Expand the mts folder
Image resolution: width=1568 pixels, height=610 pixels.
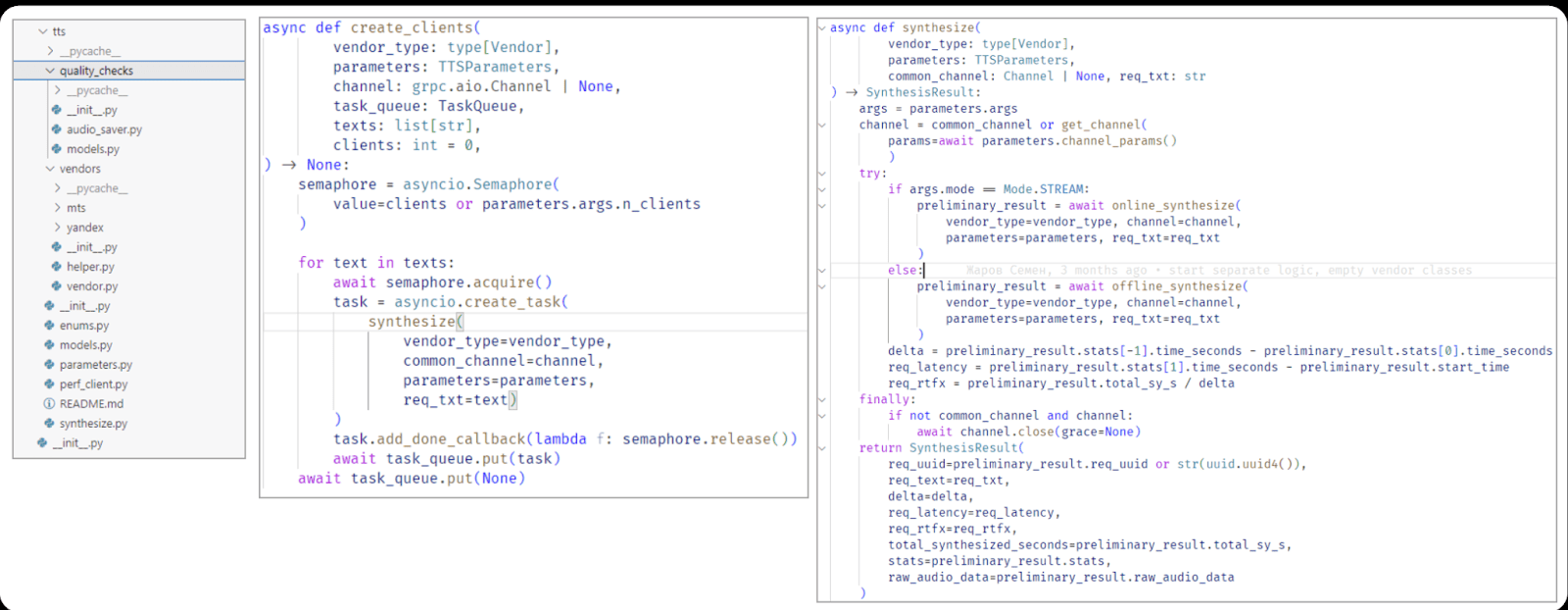tap(57, 208)
